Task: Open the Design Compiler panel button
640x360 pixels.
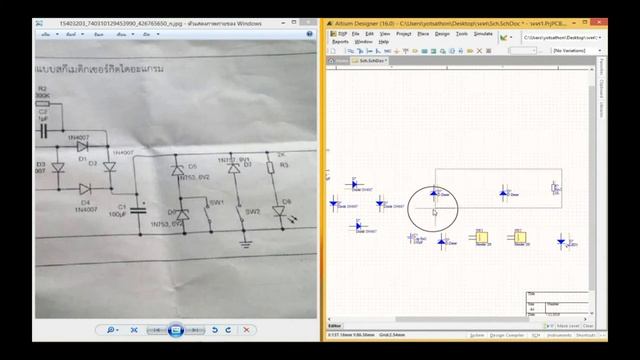Action: [x=507, y=335]
